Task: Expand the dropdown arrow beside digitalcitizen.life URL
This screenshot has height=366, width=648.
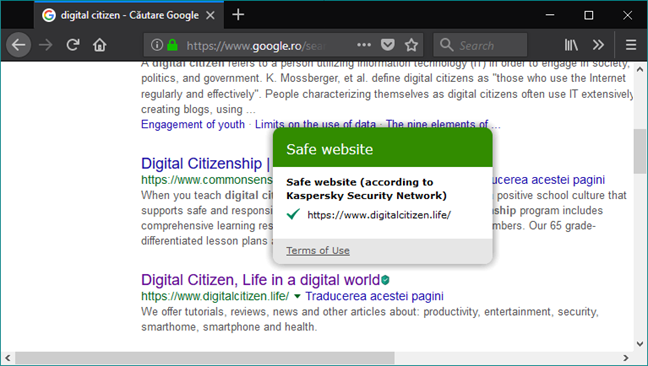Action: [x=297, y=296]
